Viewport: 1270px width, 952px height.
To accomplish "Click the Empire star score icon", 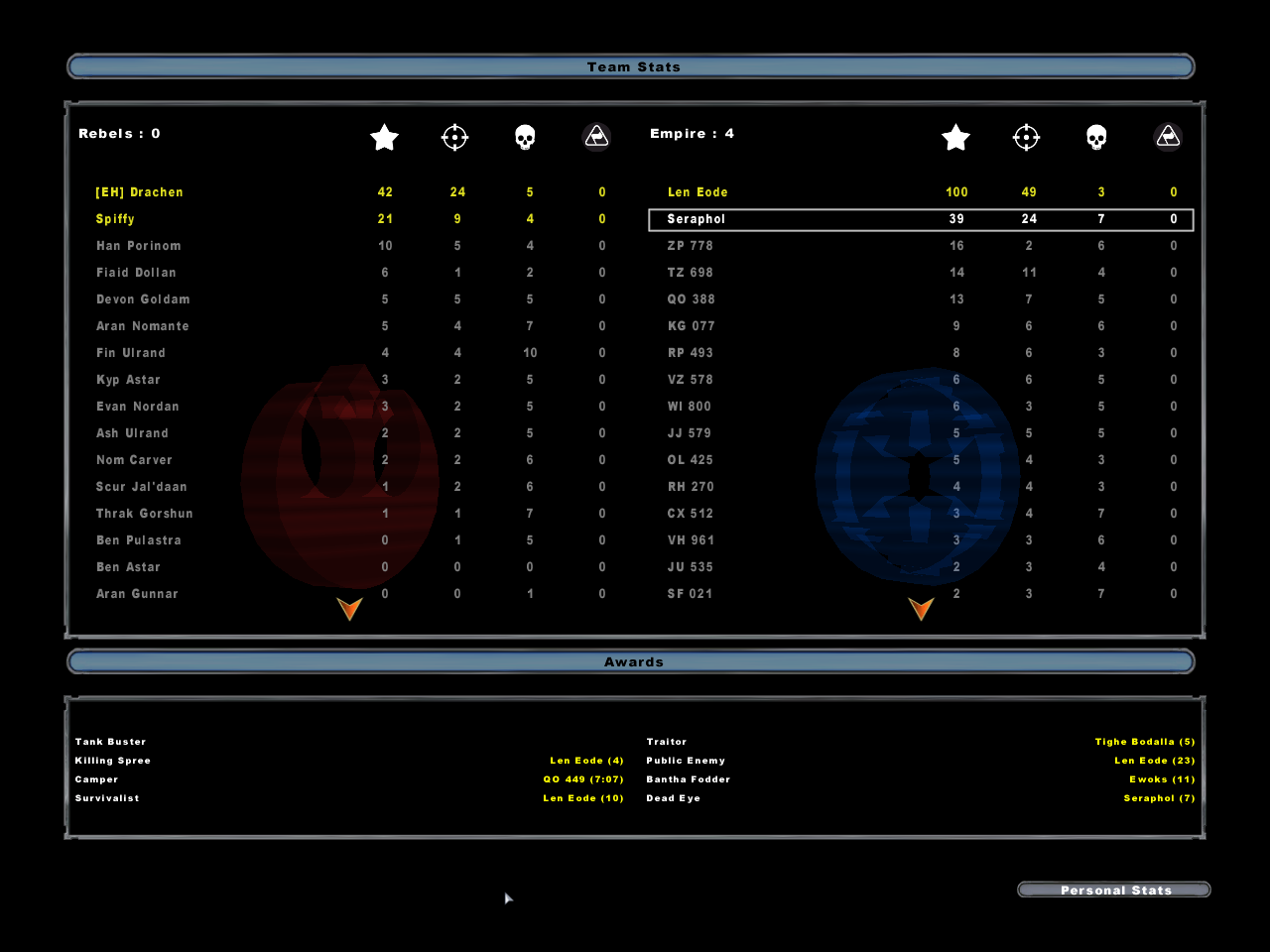I will (955, 137).
